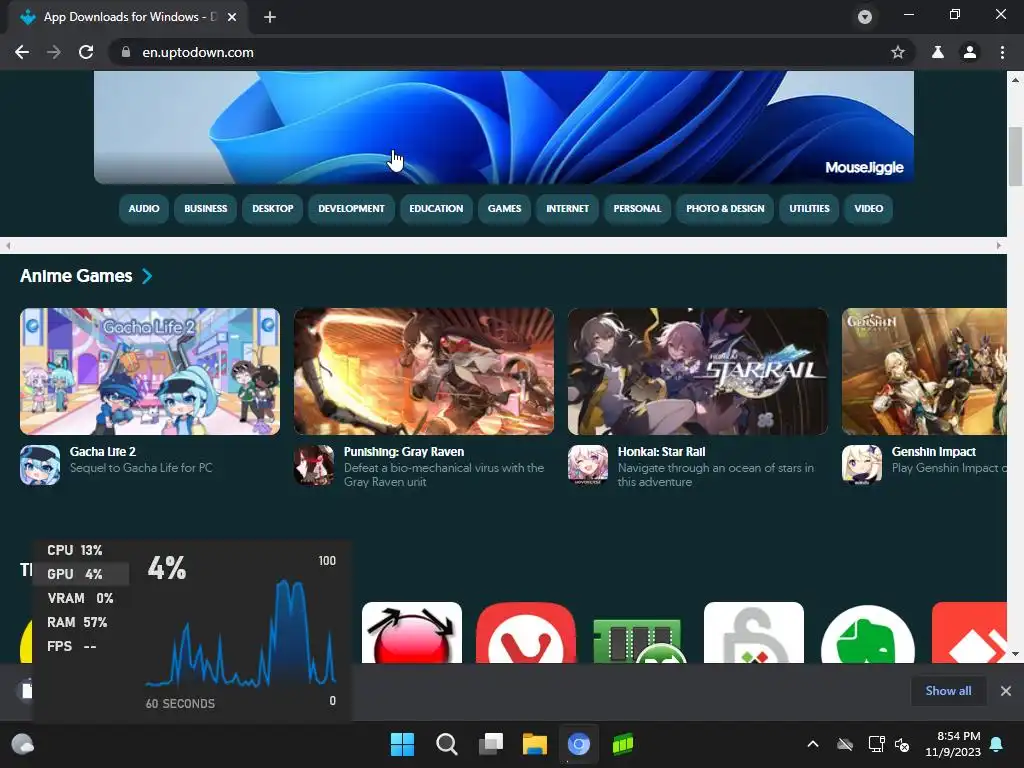This screenshot has width=1024, height=768.
Task: Open the gray padlock app icon
Action: pos(754,633)
